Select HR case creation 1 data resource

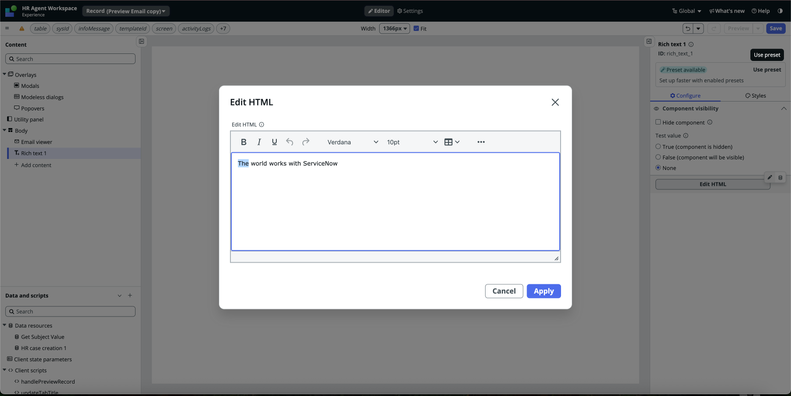point(43,348)
